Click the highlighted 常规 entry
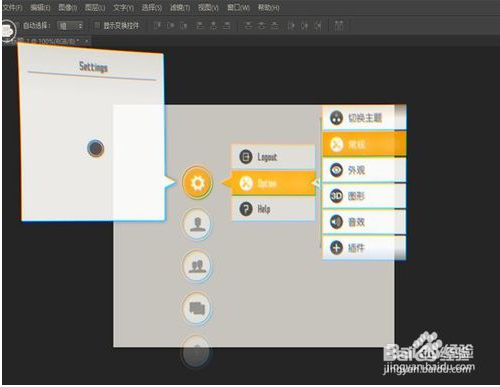The width and height of the screenshot is (500, 387). 364,144
